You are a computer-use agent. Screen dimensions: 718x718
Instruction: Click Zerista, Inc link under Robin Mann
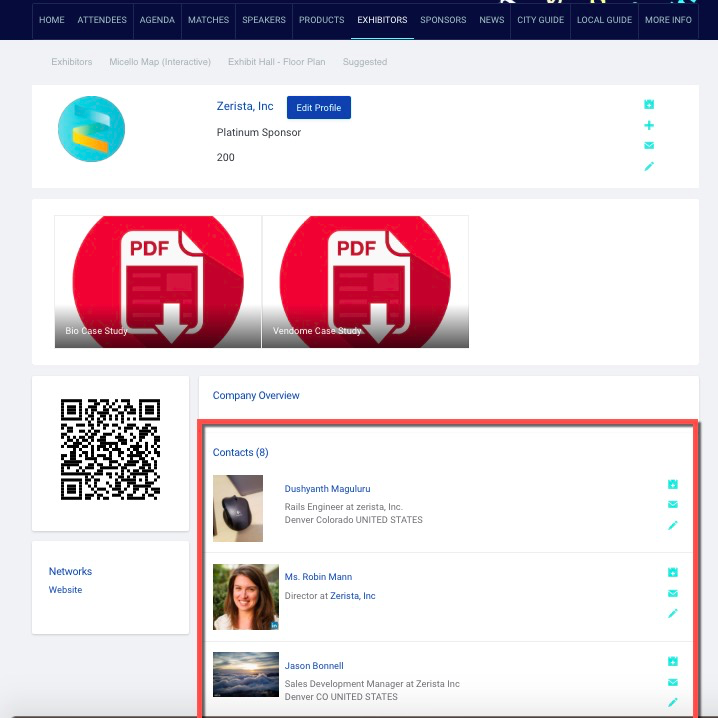(x=353, y=596)
